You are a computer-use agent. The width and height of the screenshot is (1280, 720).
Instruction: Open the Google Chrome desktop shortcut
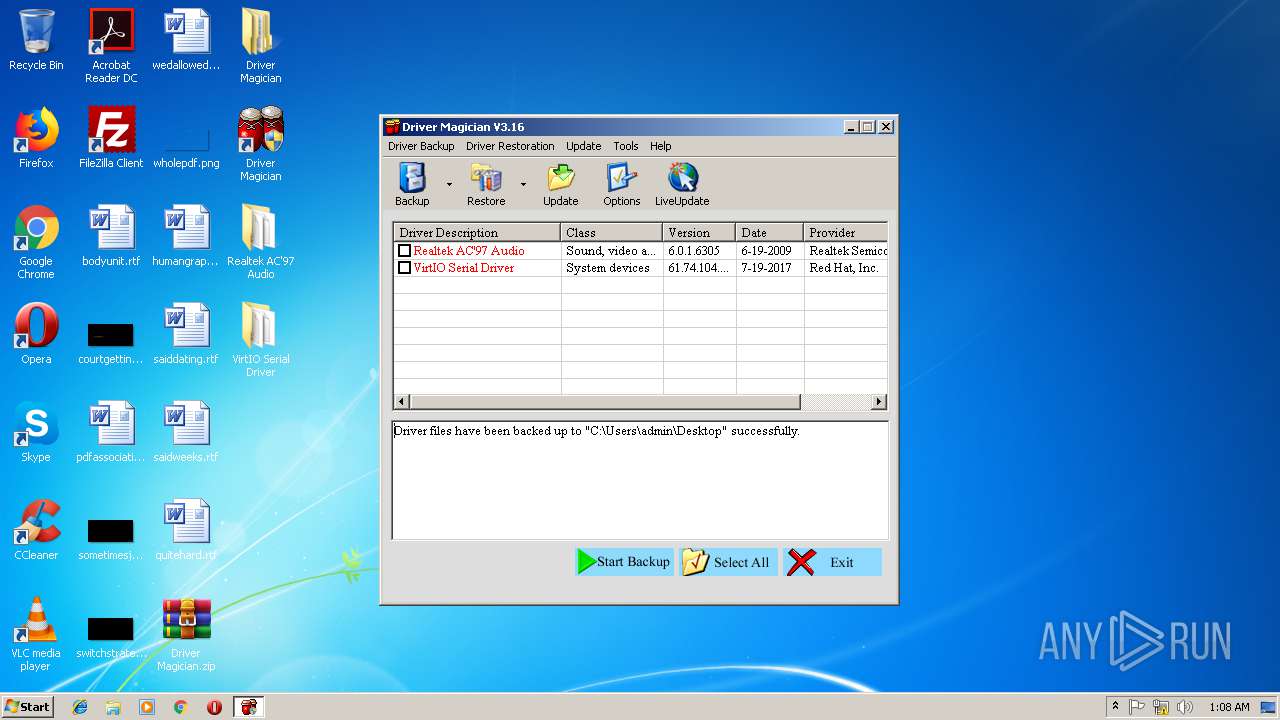coord(36,241)
